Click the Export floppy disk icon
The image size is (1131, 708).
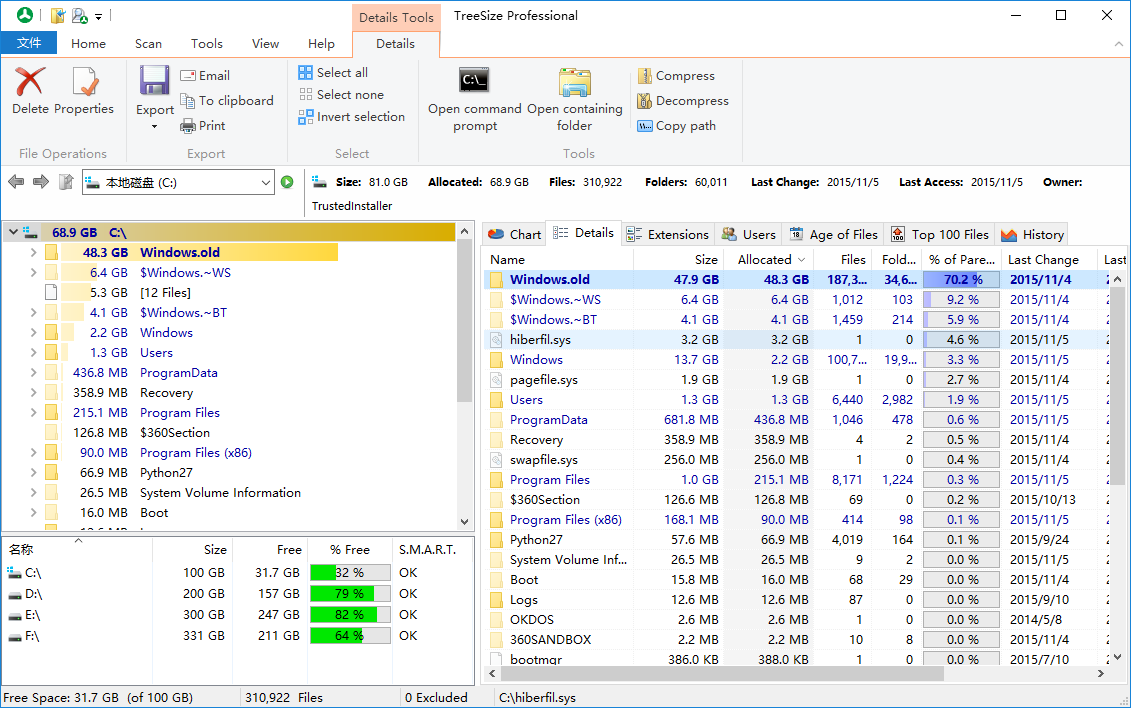(154, 81)
